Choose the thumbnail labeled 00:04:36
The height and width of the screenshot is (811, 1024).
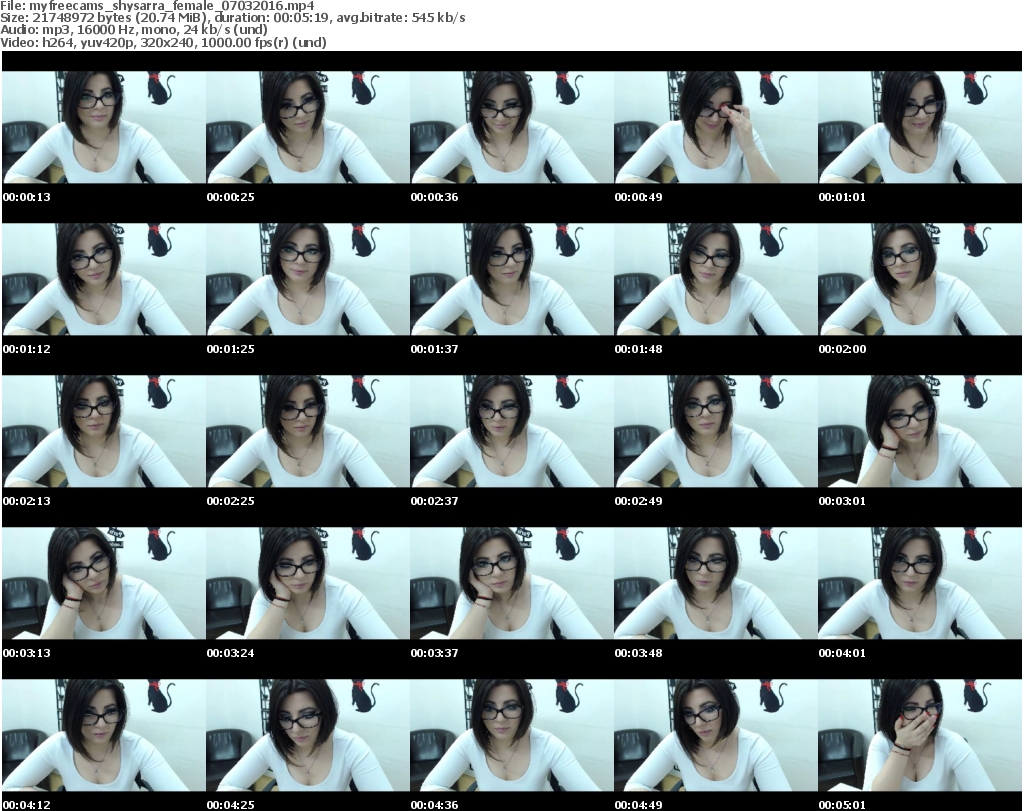(511, 735)
